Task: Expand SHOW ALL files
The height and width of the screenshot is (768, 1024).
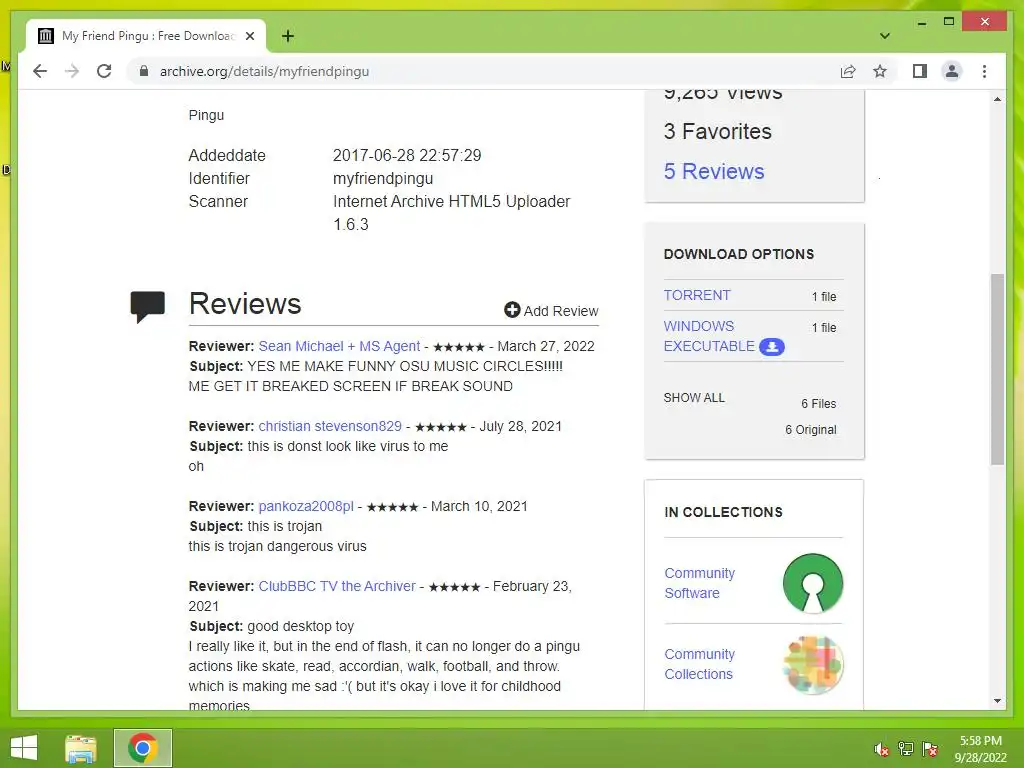Action: point(694,398)
